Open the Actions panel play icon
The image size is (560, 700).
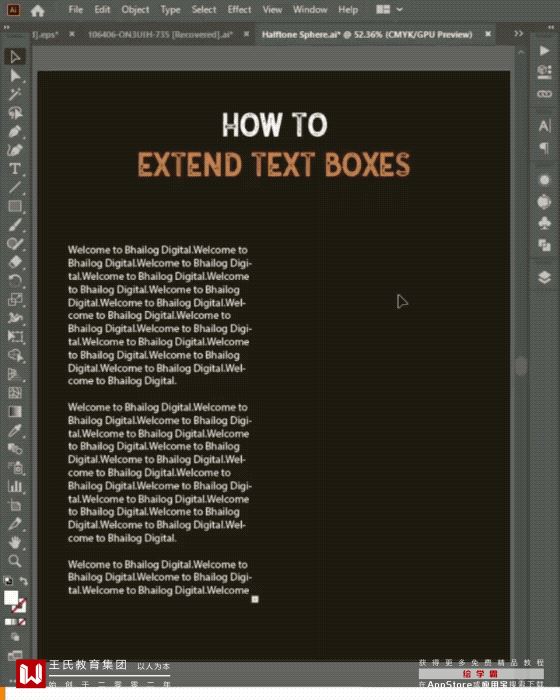click(544, 50)
